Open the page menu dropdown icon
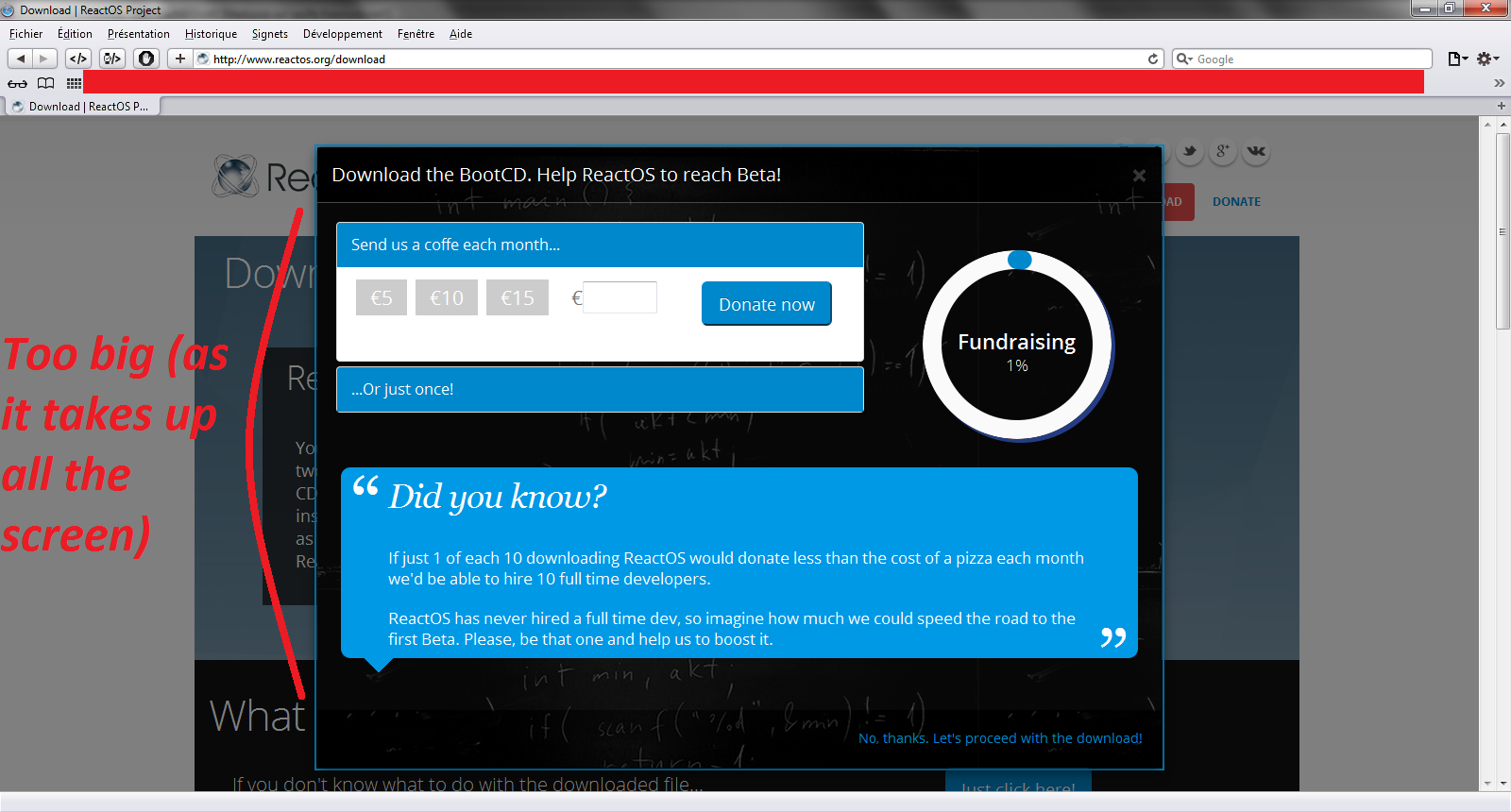This screenshot has width=1511, height=812. pos(1458,59)
